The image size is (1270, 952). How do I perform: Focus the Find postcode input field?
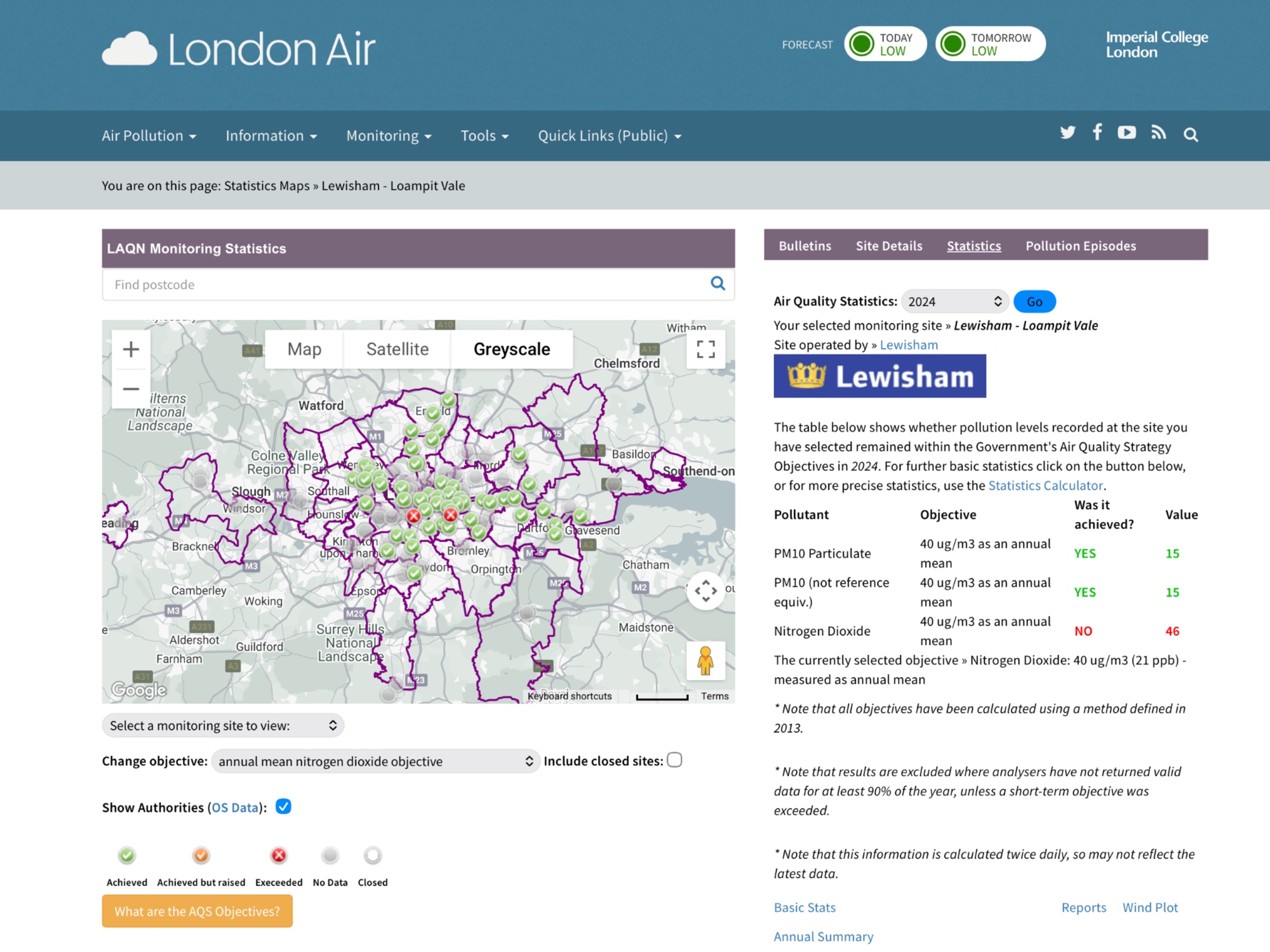pyautogui.click(x=406, y=285)
